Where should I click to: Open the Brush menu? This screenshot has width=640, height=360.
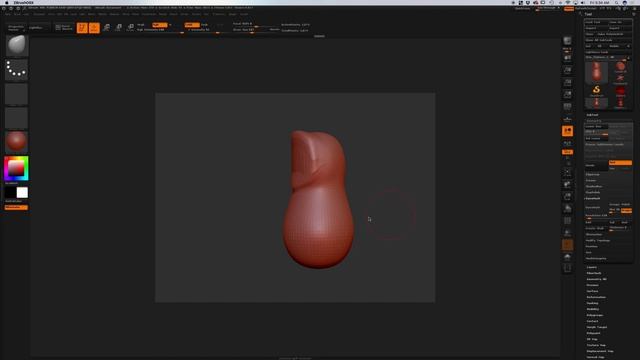pos(17,14)
